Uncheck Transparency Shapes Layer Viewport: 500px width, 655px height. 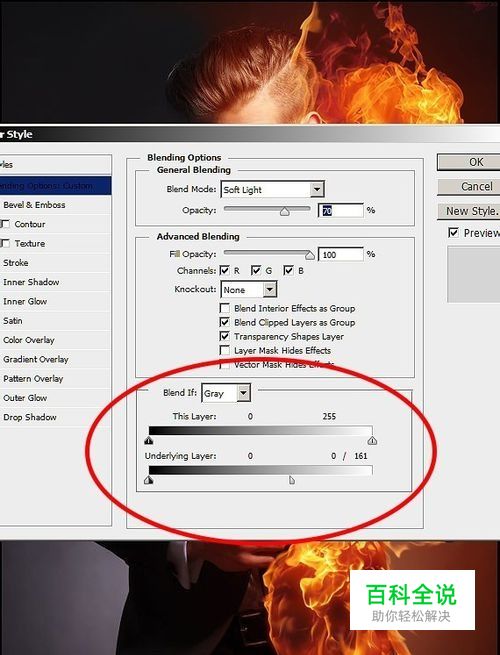225,336
